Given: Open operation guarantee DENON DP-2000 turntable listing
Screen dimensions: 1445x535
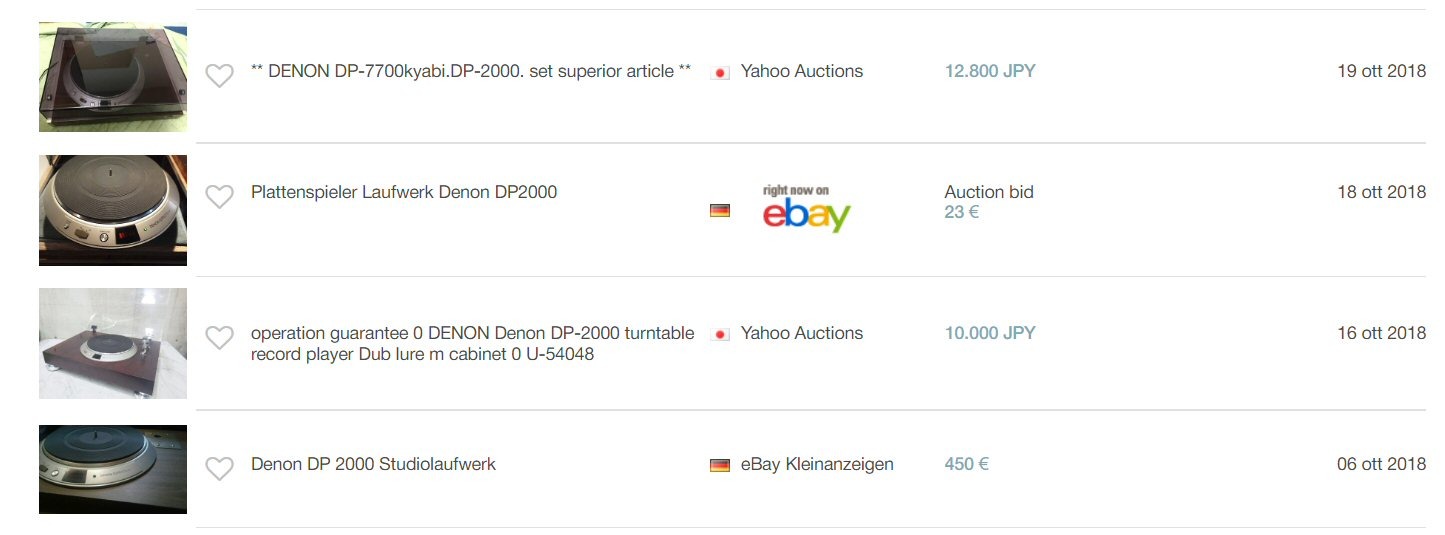Looking at the screenshot, I should click(x=472, y=343).
